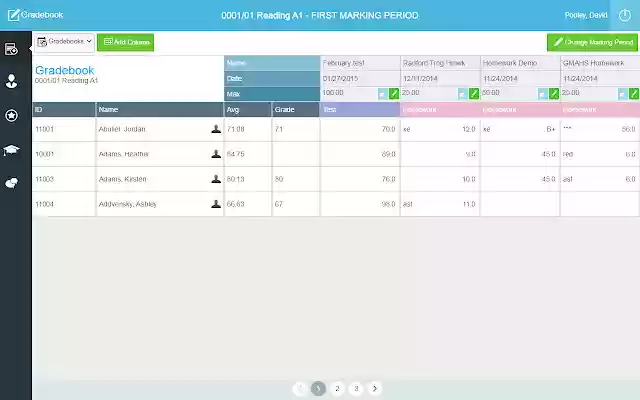640x400 pixels.
Task: Open the chat bubbles sidebar icon
Action: 11,183
